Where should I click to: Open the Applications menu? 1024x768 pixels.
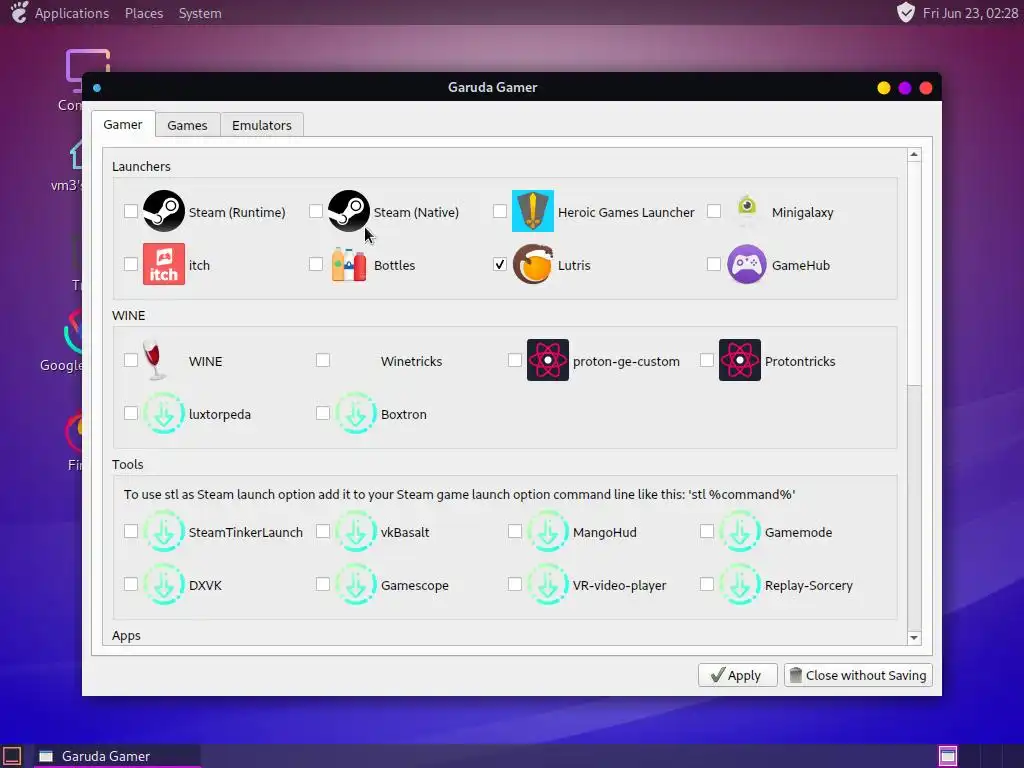pyautogui.click(x=72, y=13)
